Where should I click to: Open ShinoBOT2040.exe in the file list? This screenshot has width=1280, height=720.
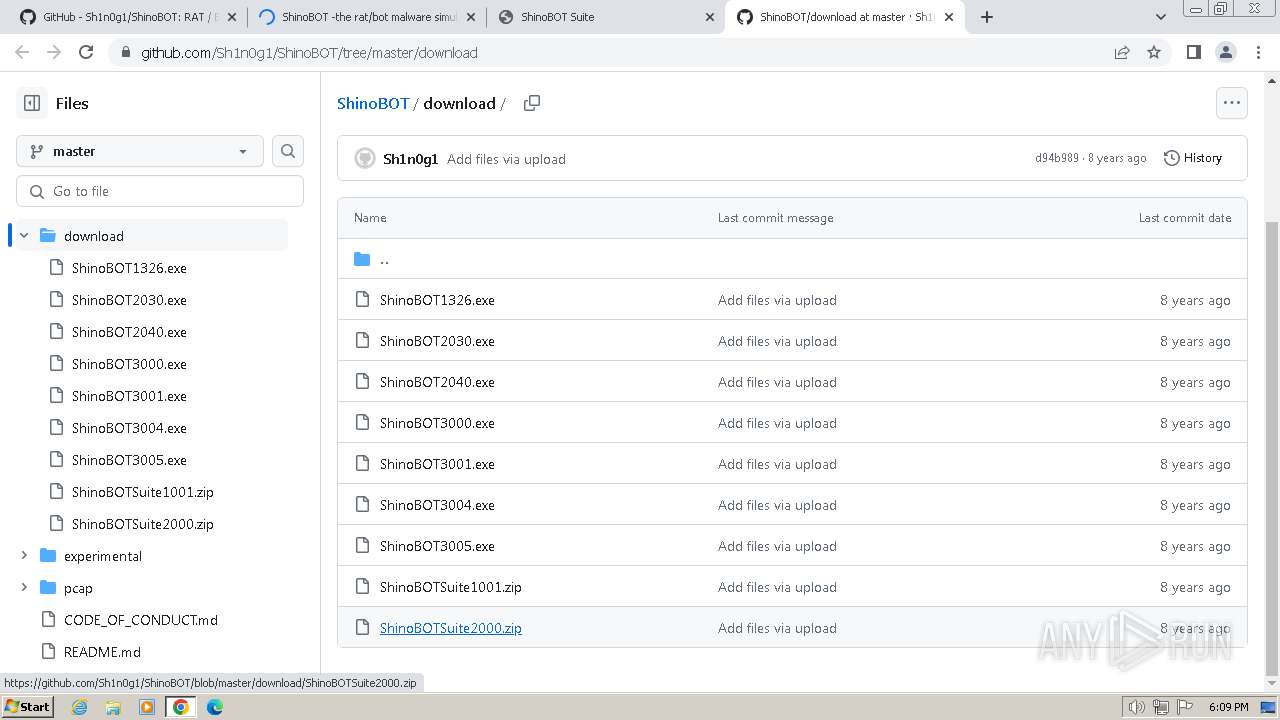(x=437, y=382)
